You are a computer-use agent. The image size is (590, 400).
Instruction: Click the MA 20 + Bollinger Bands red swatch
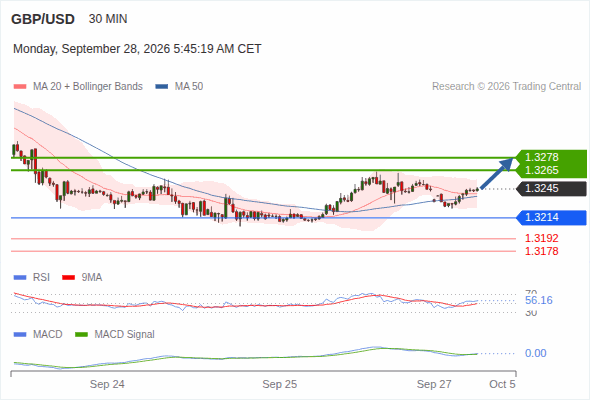coord(20,87)
